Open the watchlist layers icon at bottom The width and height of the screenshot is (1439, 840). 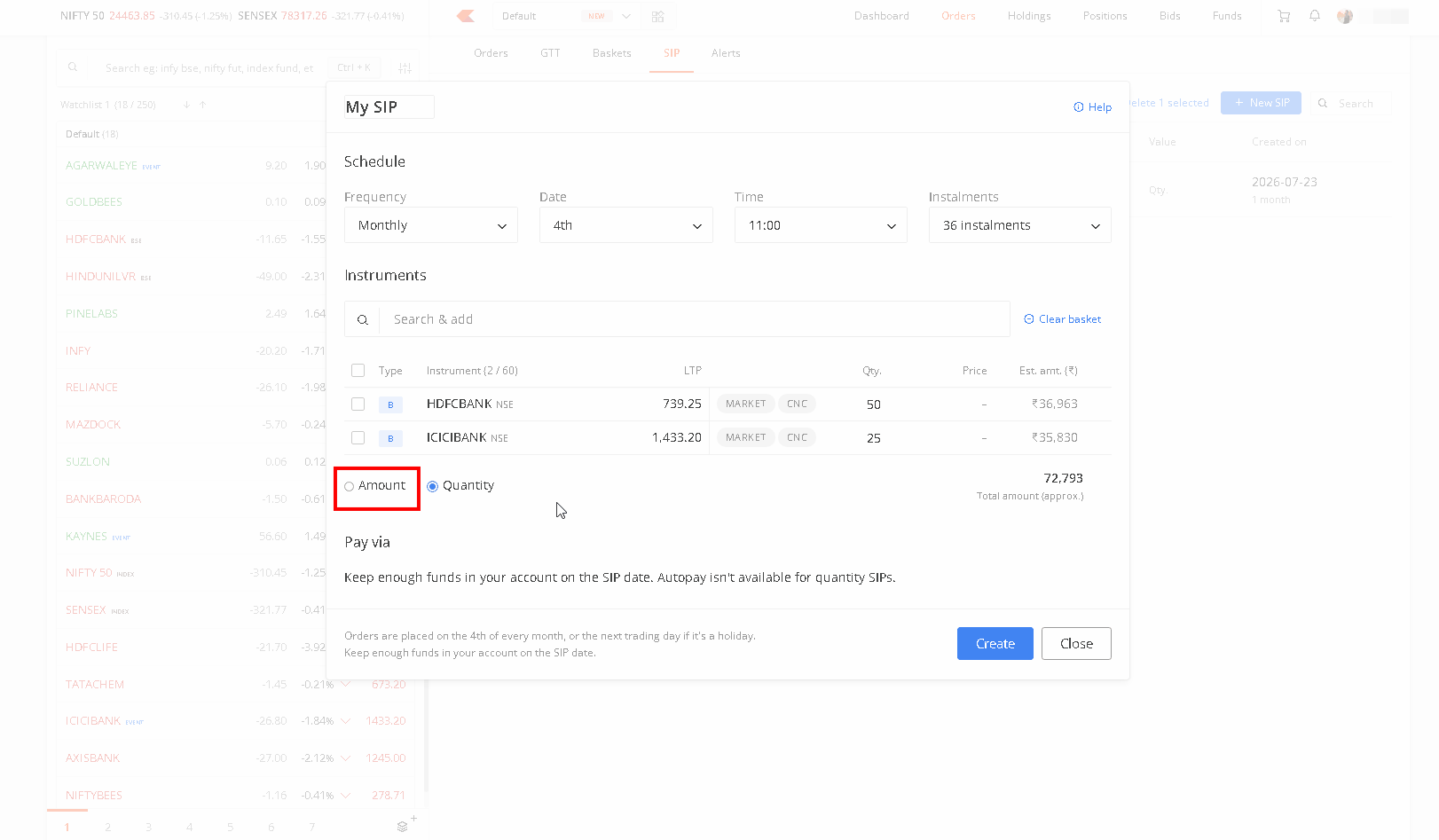coord(402,827)
